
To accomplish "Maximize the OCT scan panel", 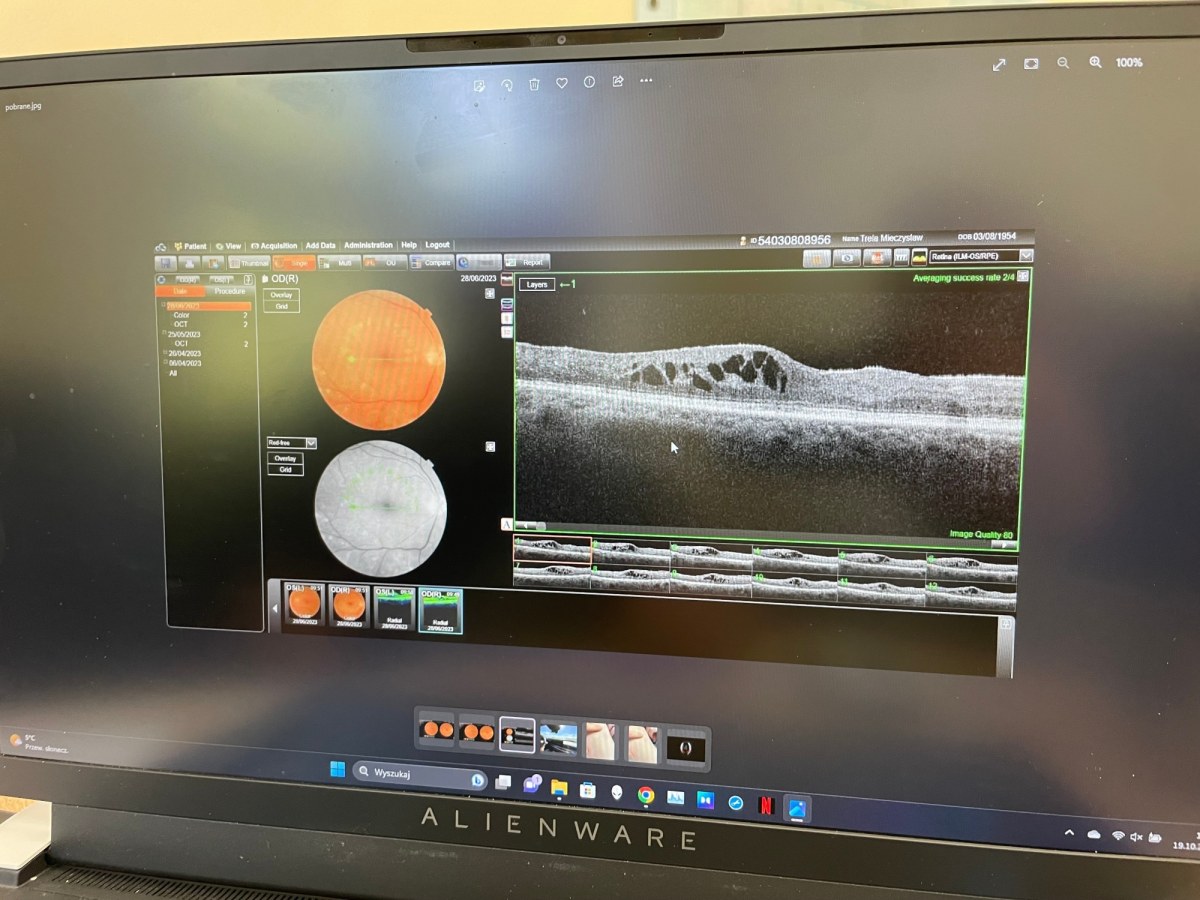I will click(x=1023, y=276).
